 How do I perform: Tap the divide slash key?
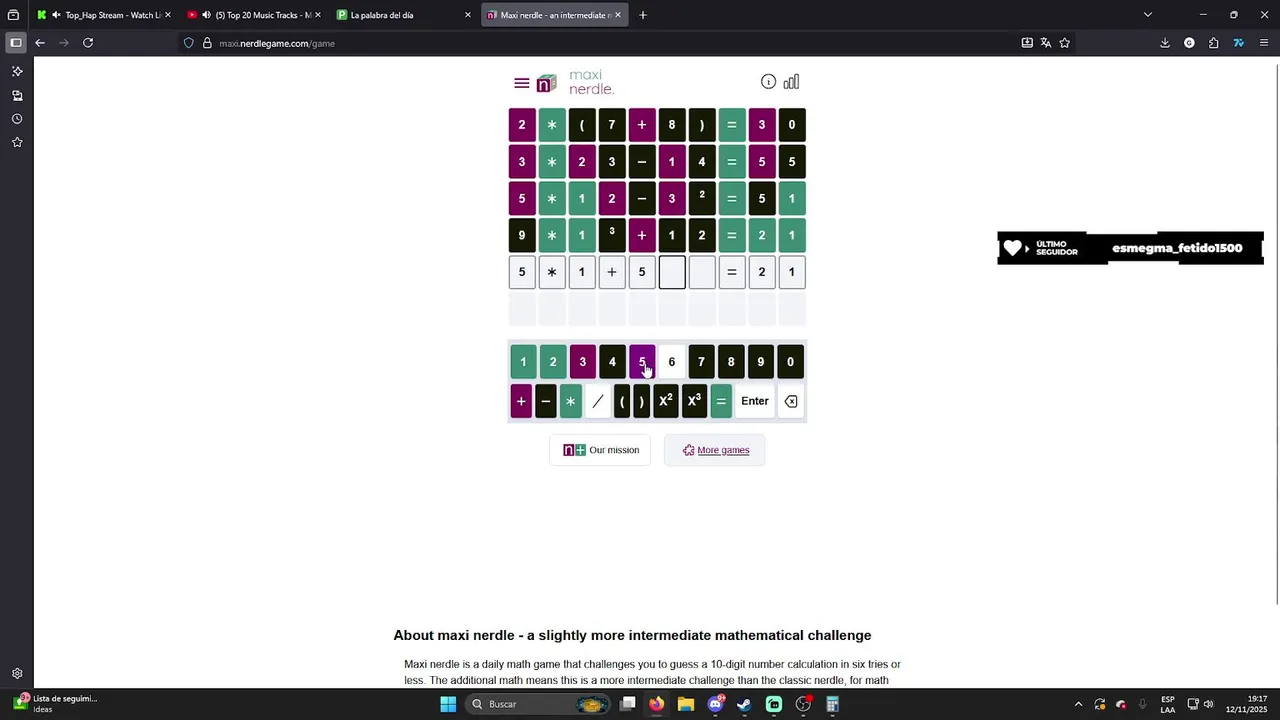[597, 401]
